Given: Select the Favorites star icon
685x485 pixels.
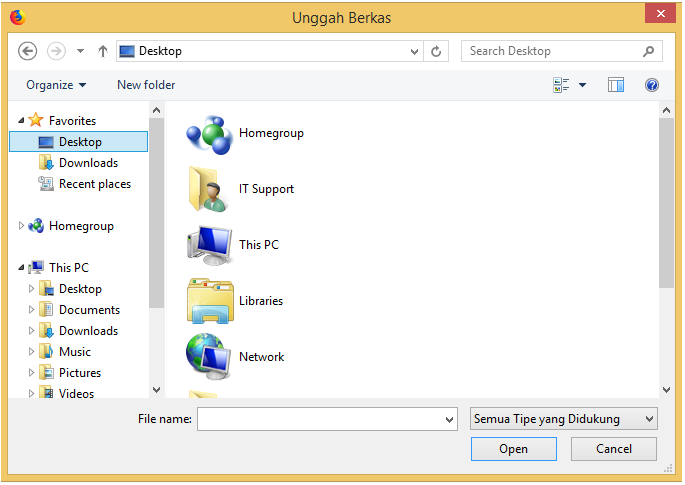Looking at the screenshot, I should (36, 120).
